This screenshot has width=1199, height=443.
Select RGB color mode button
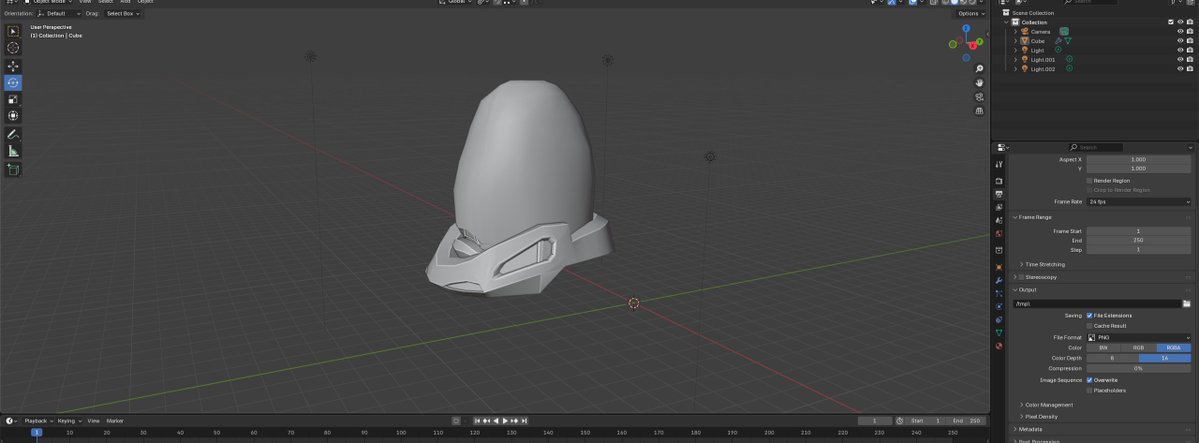coord(1139,348)
